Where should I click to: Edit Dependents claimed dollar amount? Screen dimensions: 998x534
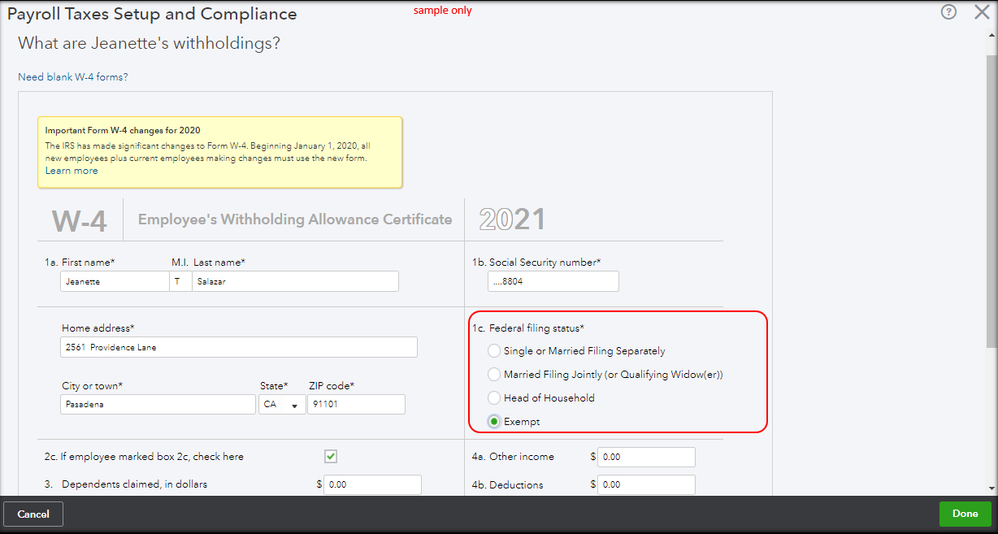[x=372, y=484]
